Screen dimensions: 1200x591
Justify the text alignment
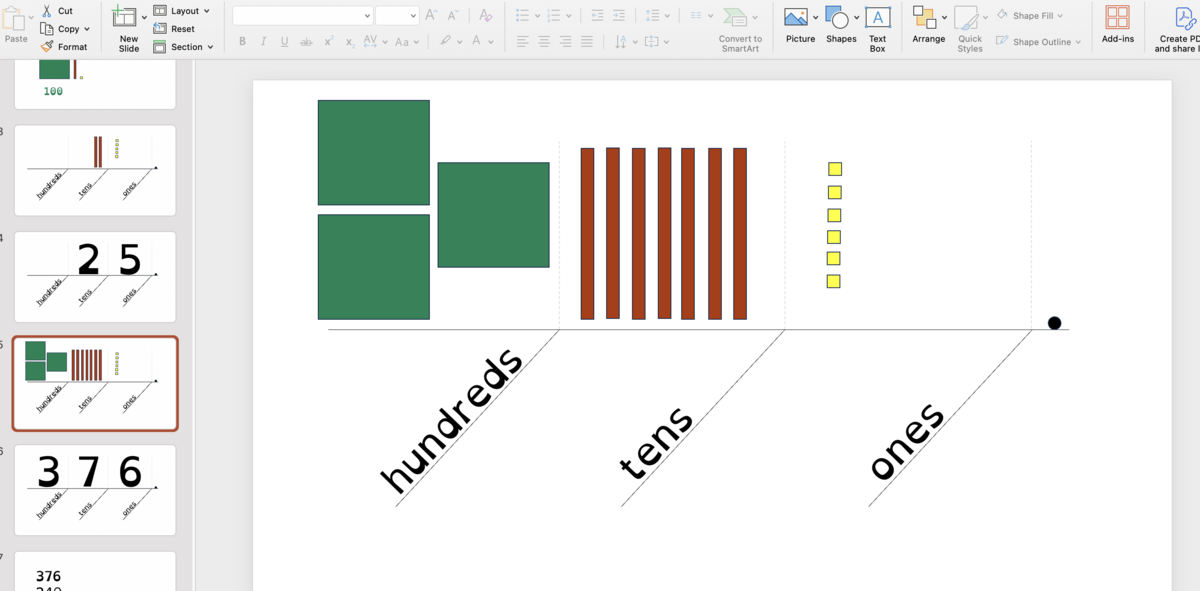click(586, 41)
